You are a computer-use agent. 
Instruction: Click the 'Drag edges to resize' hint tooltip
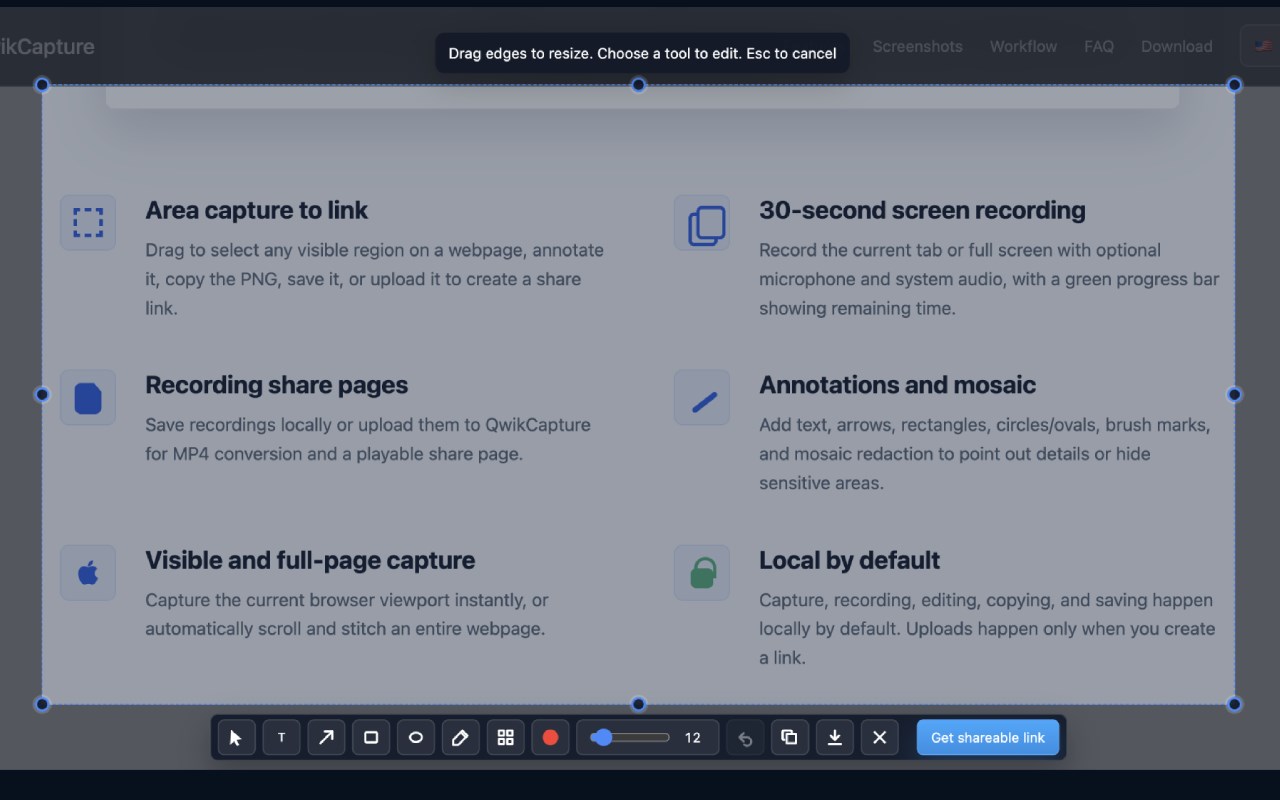(642, 53)
